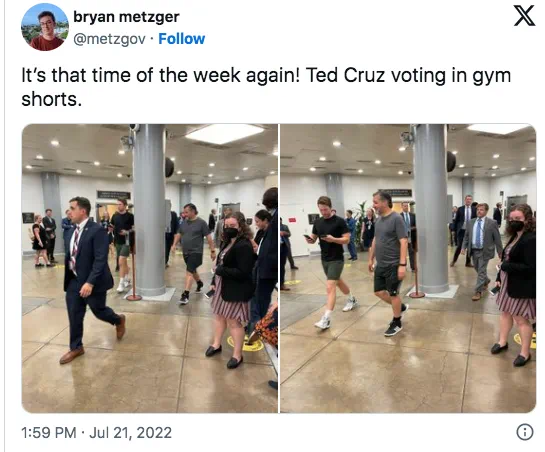Click yellow floor marker in left photo
The width and height of the screenshot is (545, 452).
(246, 344)
